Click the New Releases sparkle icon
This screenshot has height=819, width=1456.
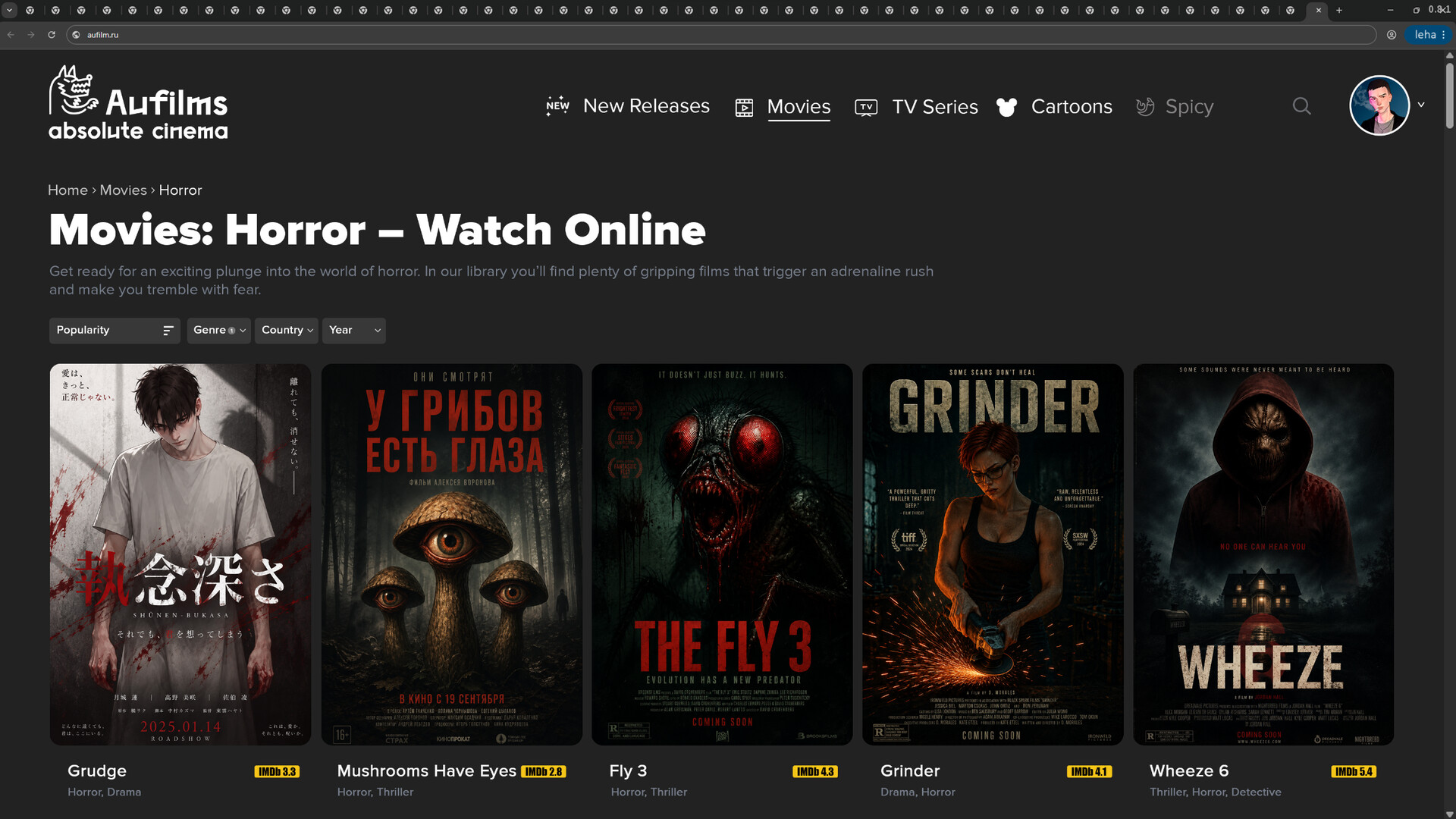pyautogui.click(x=557, y=106)
